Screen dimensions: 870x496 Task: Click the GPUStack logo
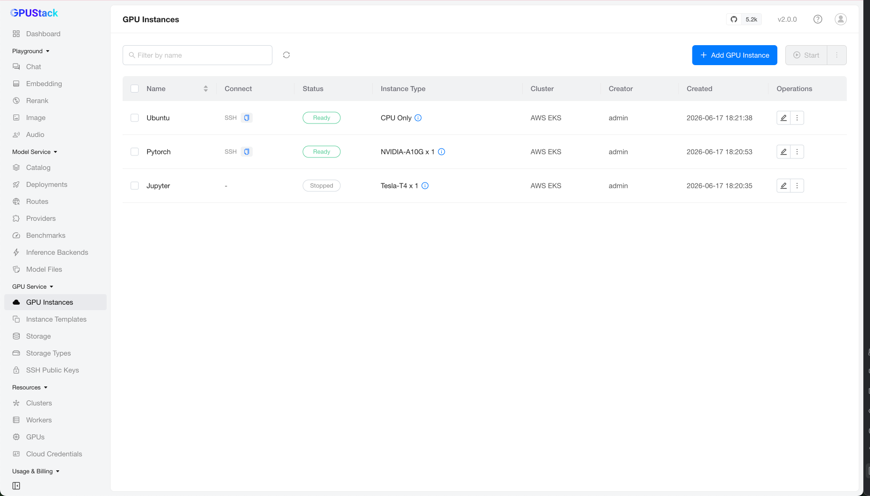point(34,13)
